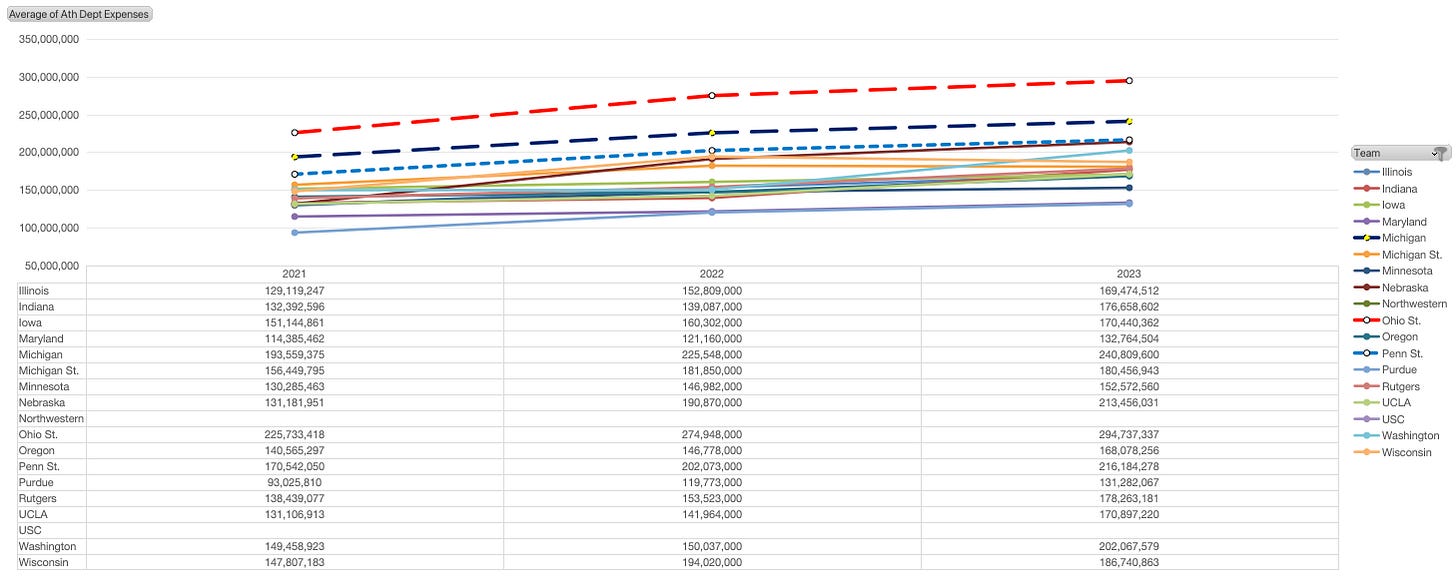Click Ohio St. 2021 data point marker
This screenshot has width=1456, height=579.
click(x=294, y=133)
